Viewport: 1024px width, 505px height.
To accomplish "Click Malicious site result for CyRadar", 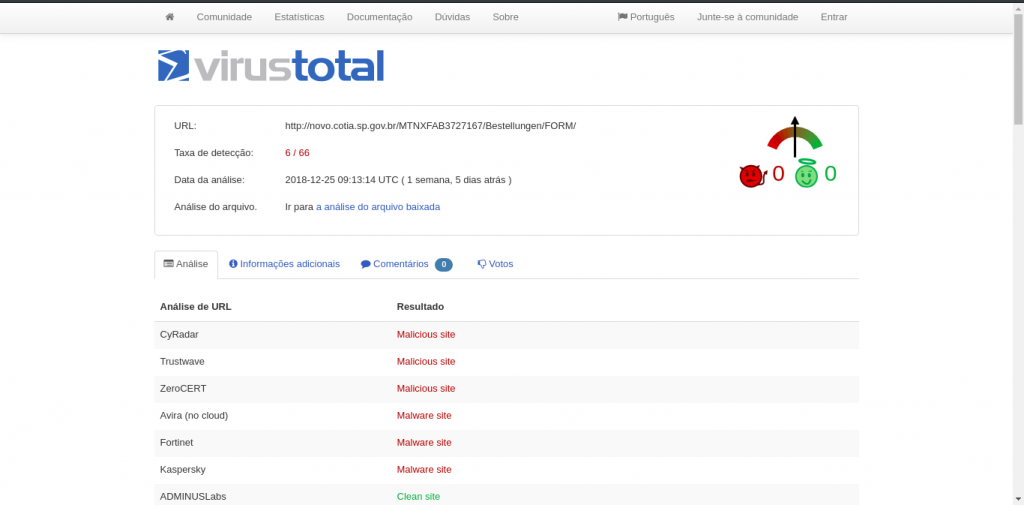I will pos(426,334).
